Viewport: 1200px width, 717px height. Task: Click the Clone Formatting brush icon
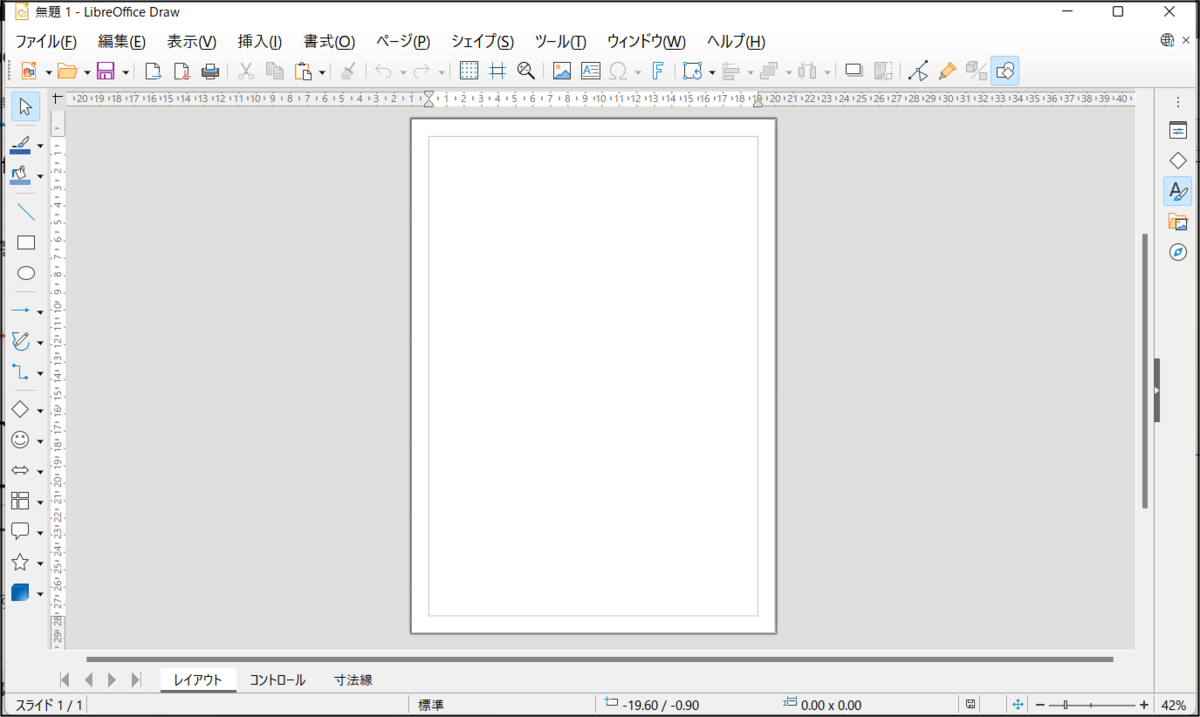tap(348, 71)
